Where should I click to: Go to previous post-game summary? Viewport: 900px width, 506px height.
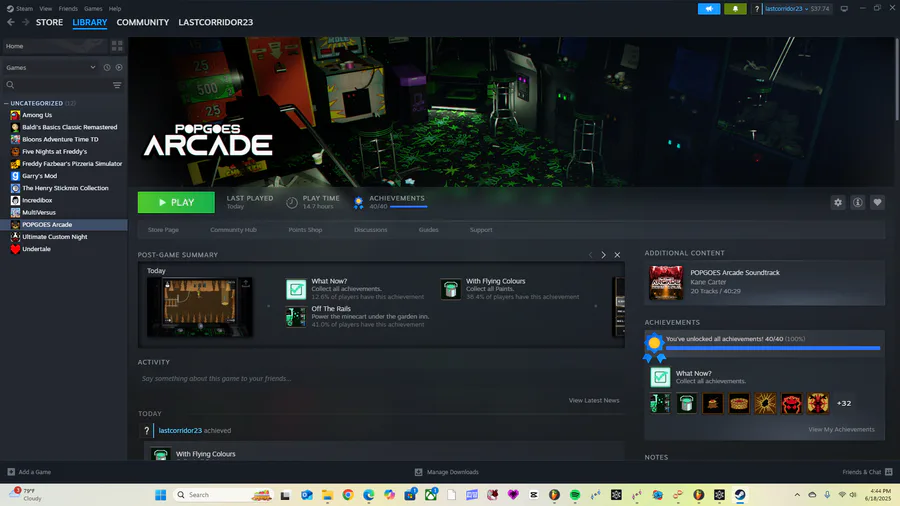590,255
